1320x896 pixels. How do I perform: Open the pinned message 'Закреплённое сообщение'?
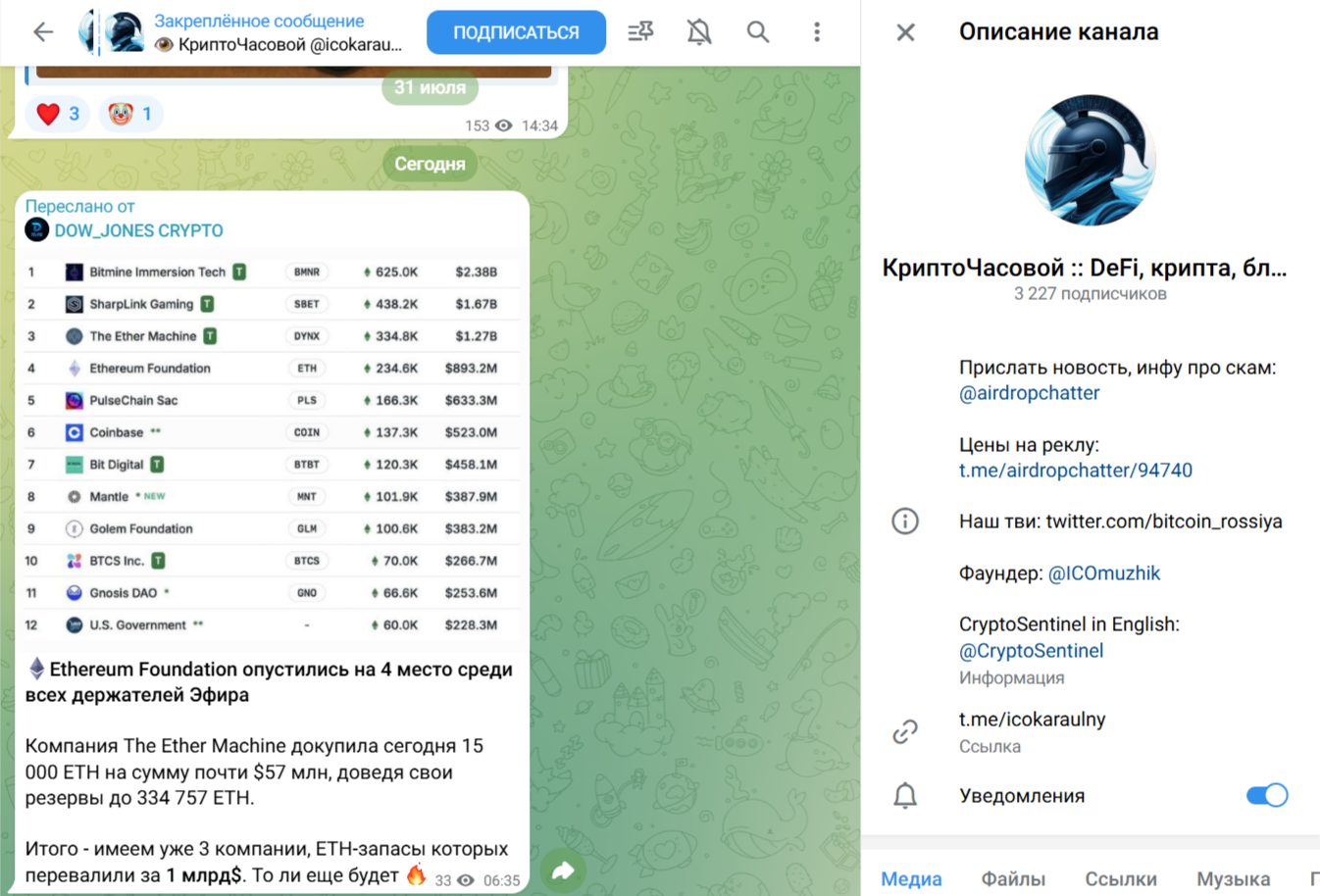[259, 21]
